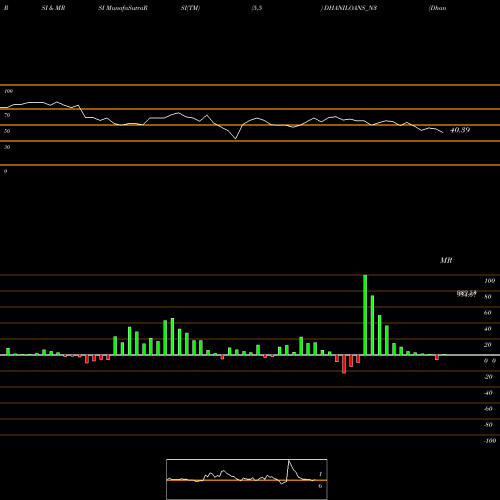This screenshot has width=500, height=500.
Task: Click the '(Dhan' text at the header's right end
Action: tap(438, 8)
